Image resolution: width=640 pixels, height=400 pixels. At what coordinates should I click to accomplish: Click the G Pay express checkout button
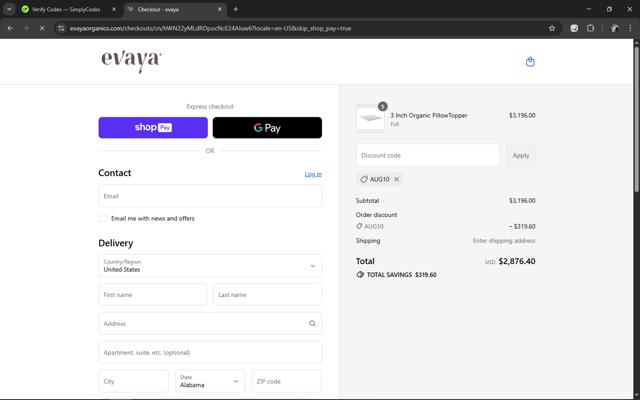(x=267, y=128)
